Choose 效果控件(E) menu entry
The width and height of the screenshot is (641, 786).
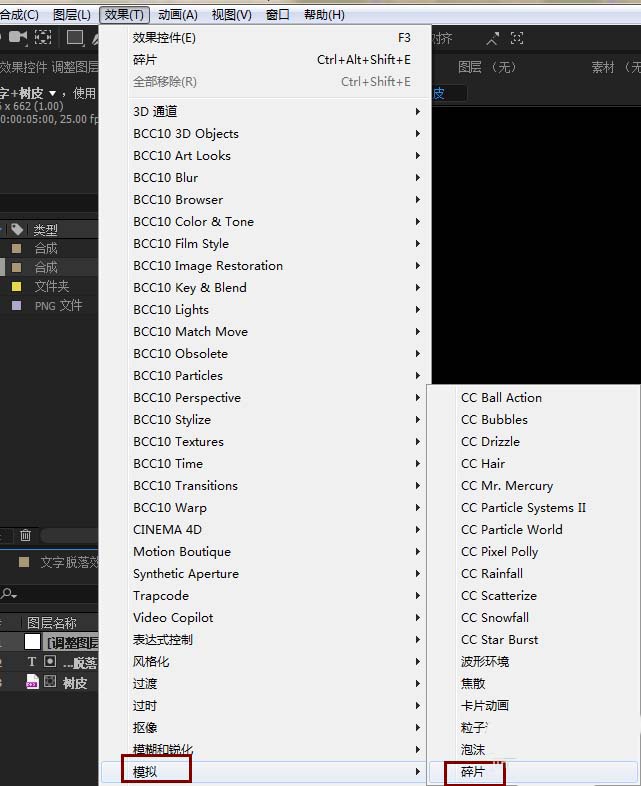(272, 38)
